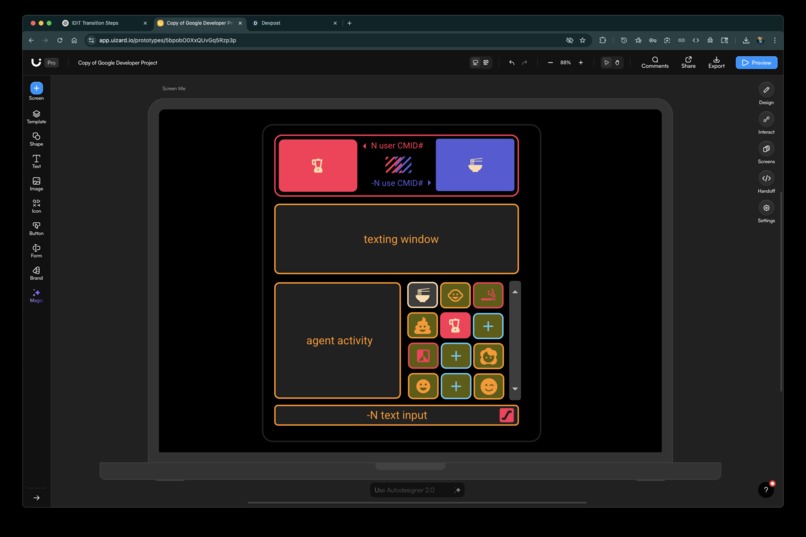The height and width of the screenshot is (537, 806).
Task: Open the Form components tool
Action: [36, 251]
